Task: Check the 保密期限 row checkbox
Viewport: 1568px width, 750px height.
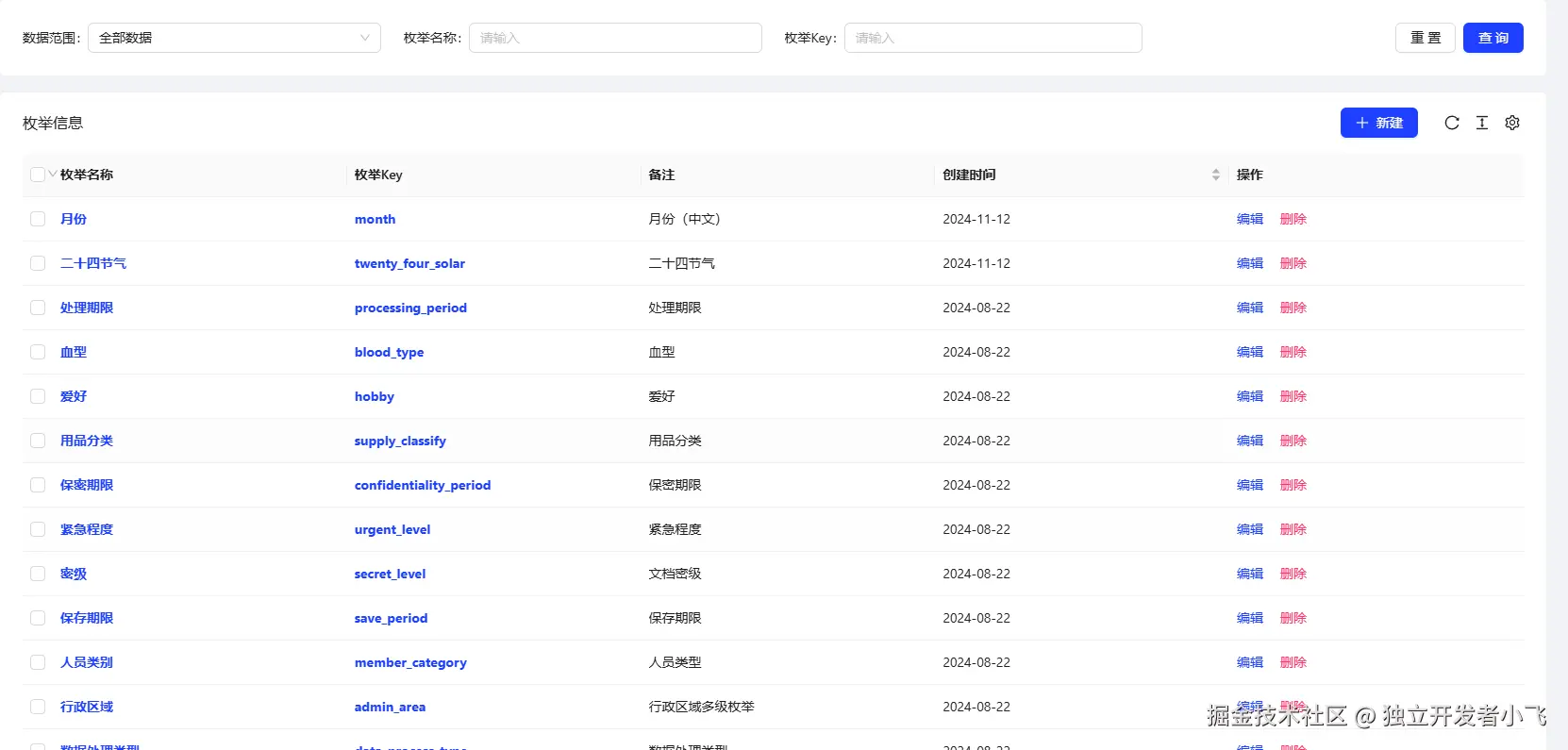Action: coord(38,485)
